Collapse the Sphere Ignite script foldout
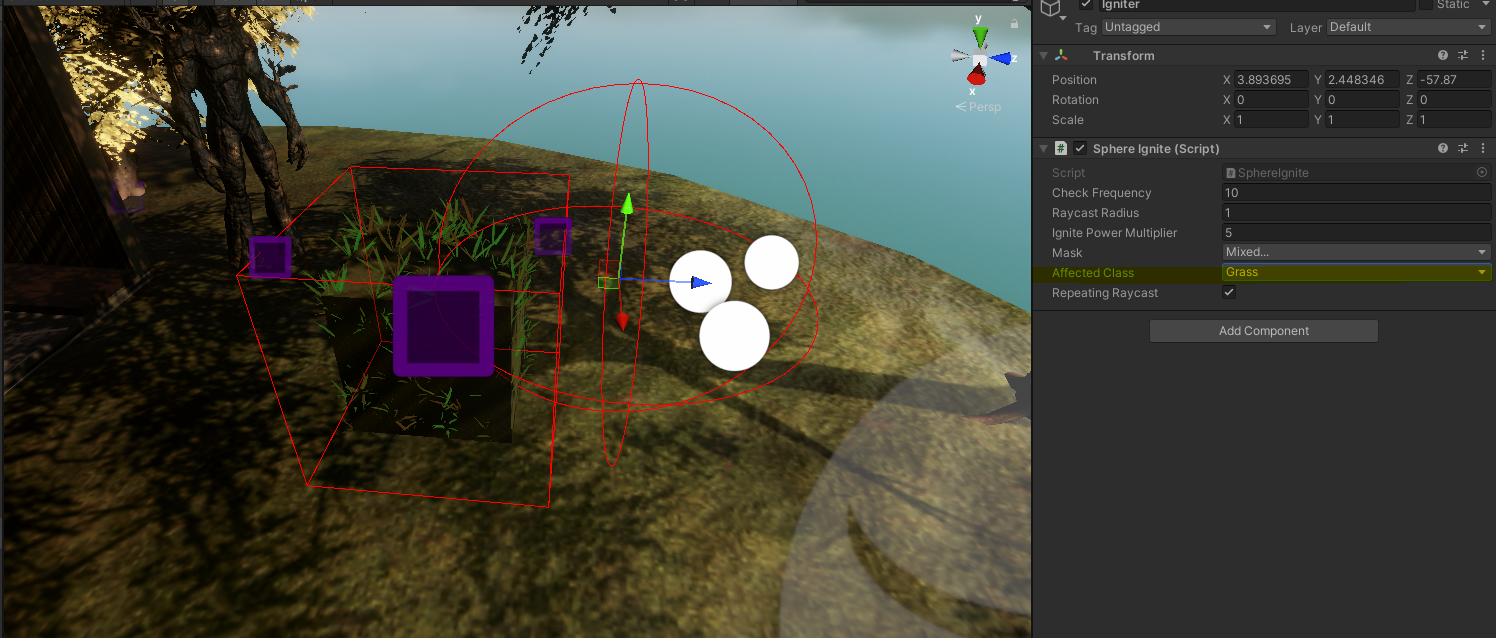Screen dimensions: 1496x638 tap(1043, 149)
